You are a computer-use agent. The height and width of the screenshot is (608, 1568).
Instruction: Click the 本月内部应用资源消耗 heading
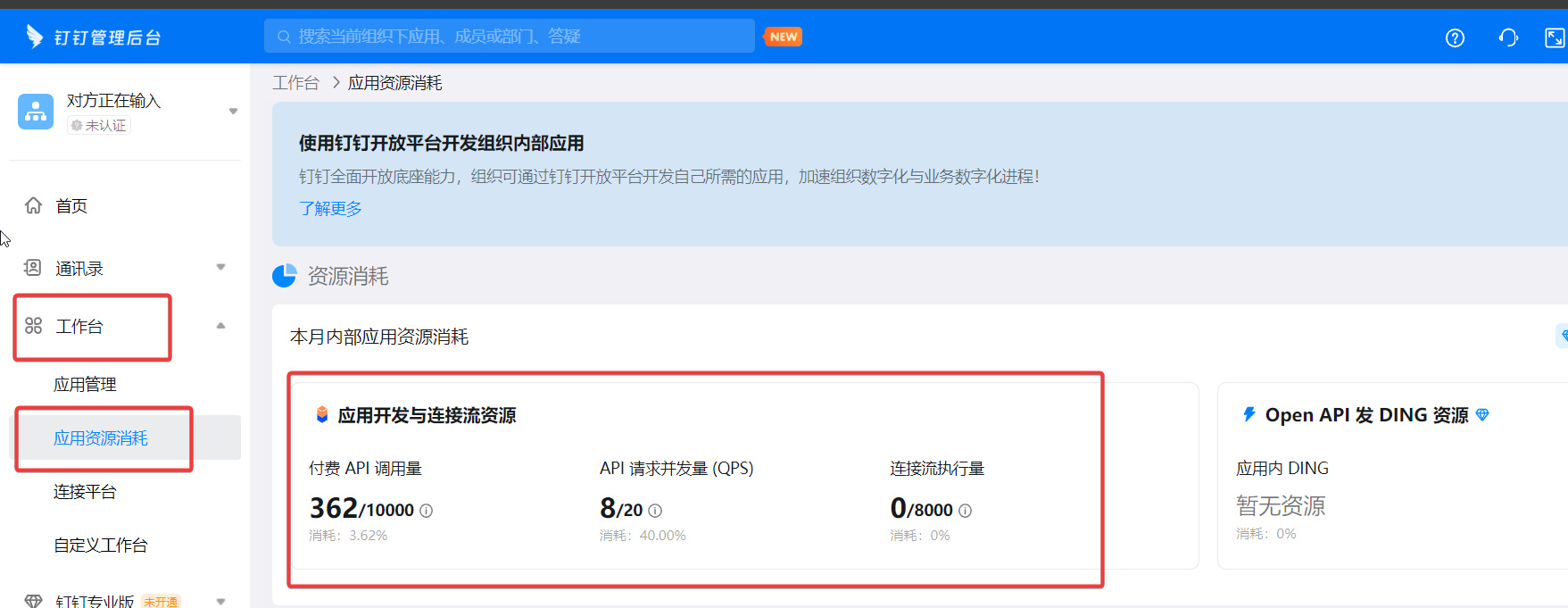379,337
